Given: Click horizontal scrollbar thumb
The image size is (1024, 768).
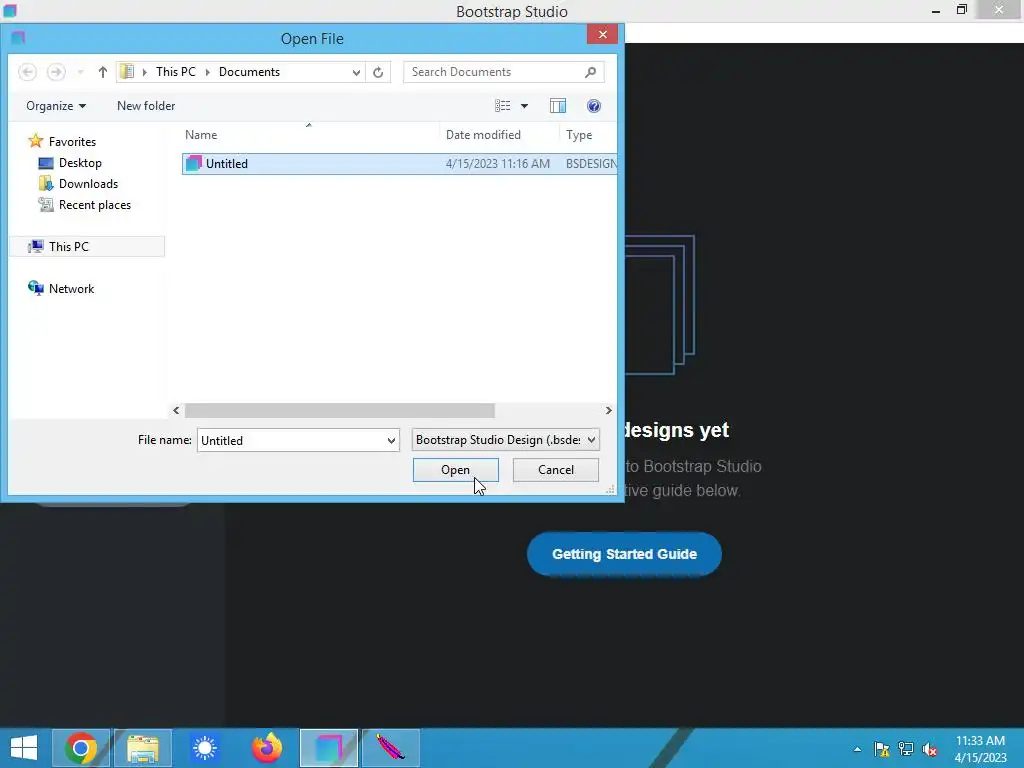Looking at the screenshot, I should 340,410.
